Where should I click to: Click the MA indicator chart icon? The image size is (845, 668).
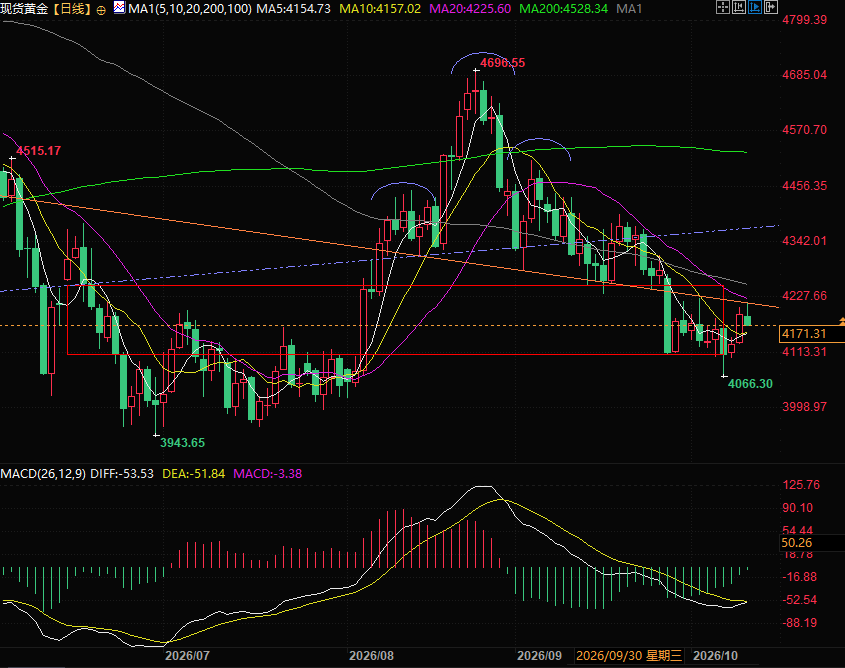click(x=120, y=8)
